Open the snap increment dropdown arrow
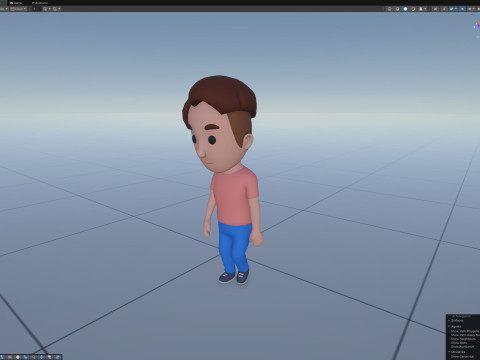The image size is (480, 360). (59, 9)
